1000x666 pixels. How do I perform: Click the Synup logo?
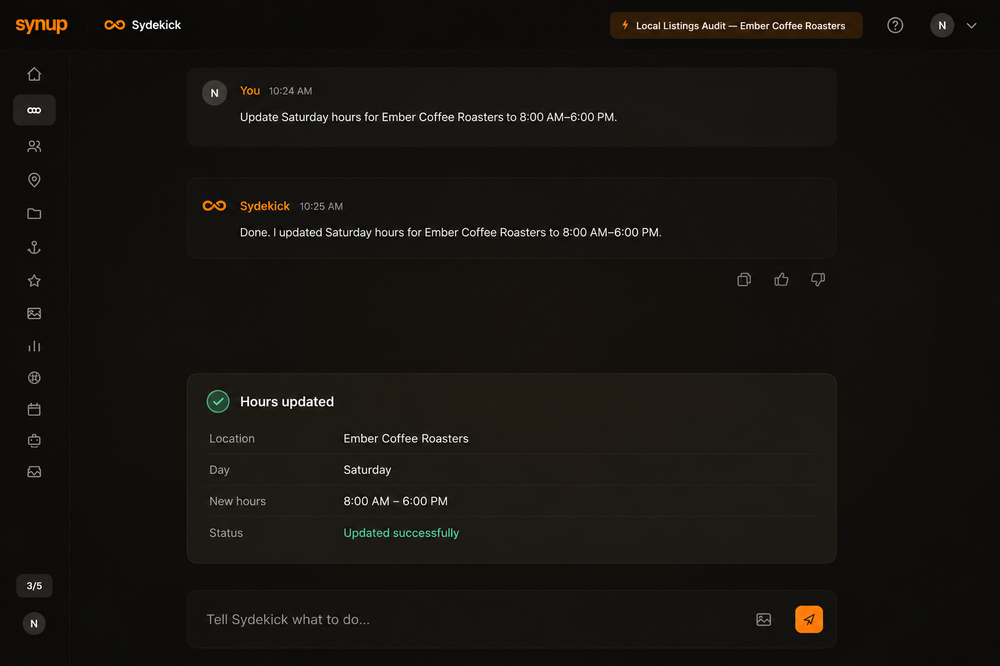coord(41,25)
